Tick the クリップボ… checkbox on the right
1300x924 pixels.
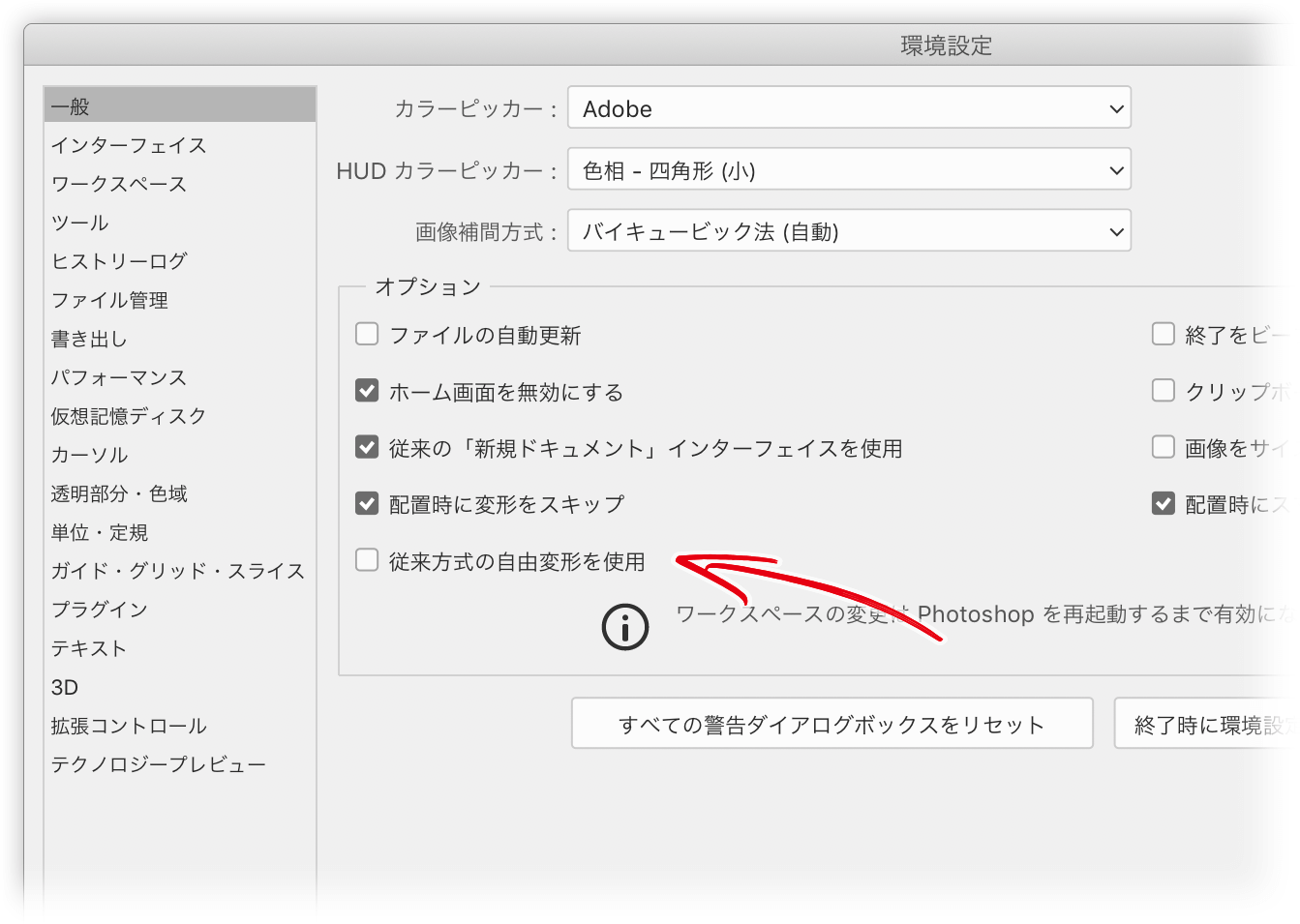pos(1164,390)
